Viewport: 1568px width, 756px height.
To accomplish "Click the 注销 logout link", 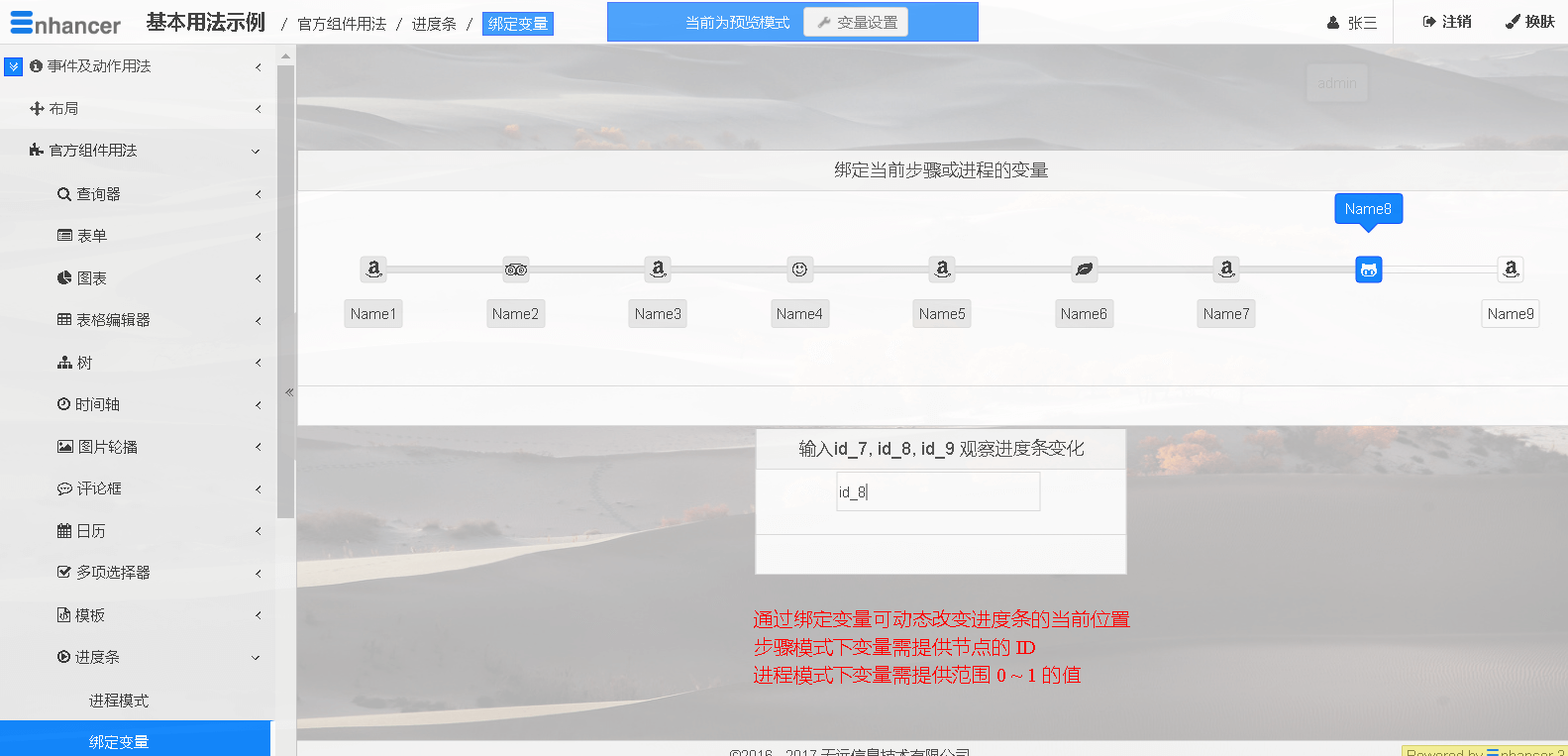I will tap(1447, 22).
